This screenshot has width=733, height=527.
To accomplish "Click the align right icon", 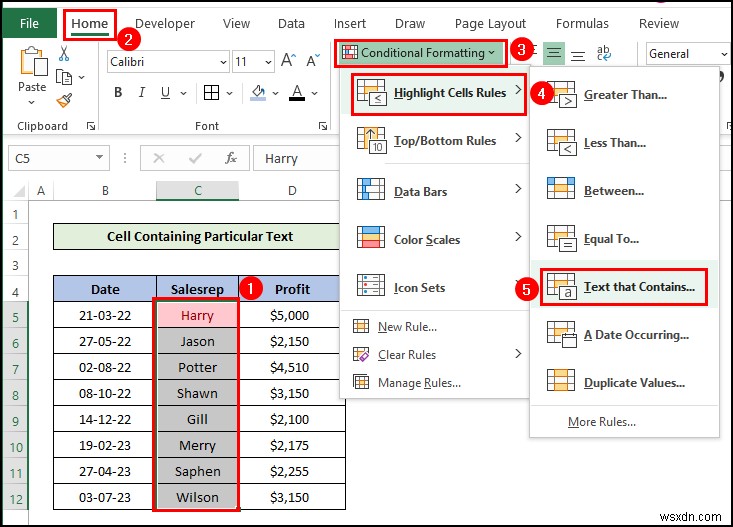I will (x=578, y=55).
